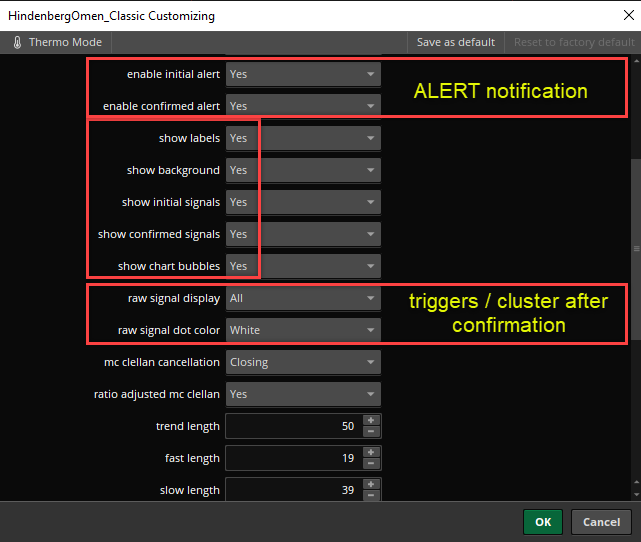Viewport: 641px width, 542px height.
Task: Click scrollbar up arrow at top
Action: pyautogui.click(x=637, y=61)
